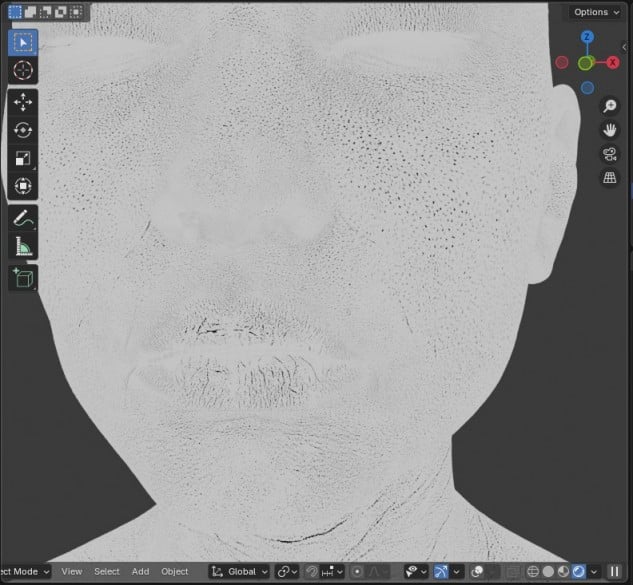This screenshot has width=633, height=585.
Task: Select the Annotate pencil tool
Action: coord(23,218)
